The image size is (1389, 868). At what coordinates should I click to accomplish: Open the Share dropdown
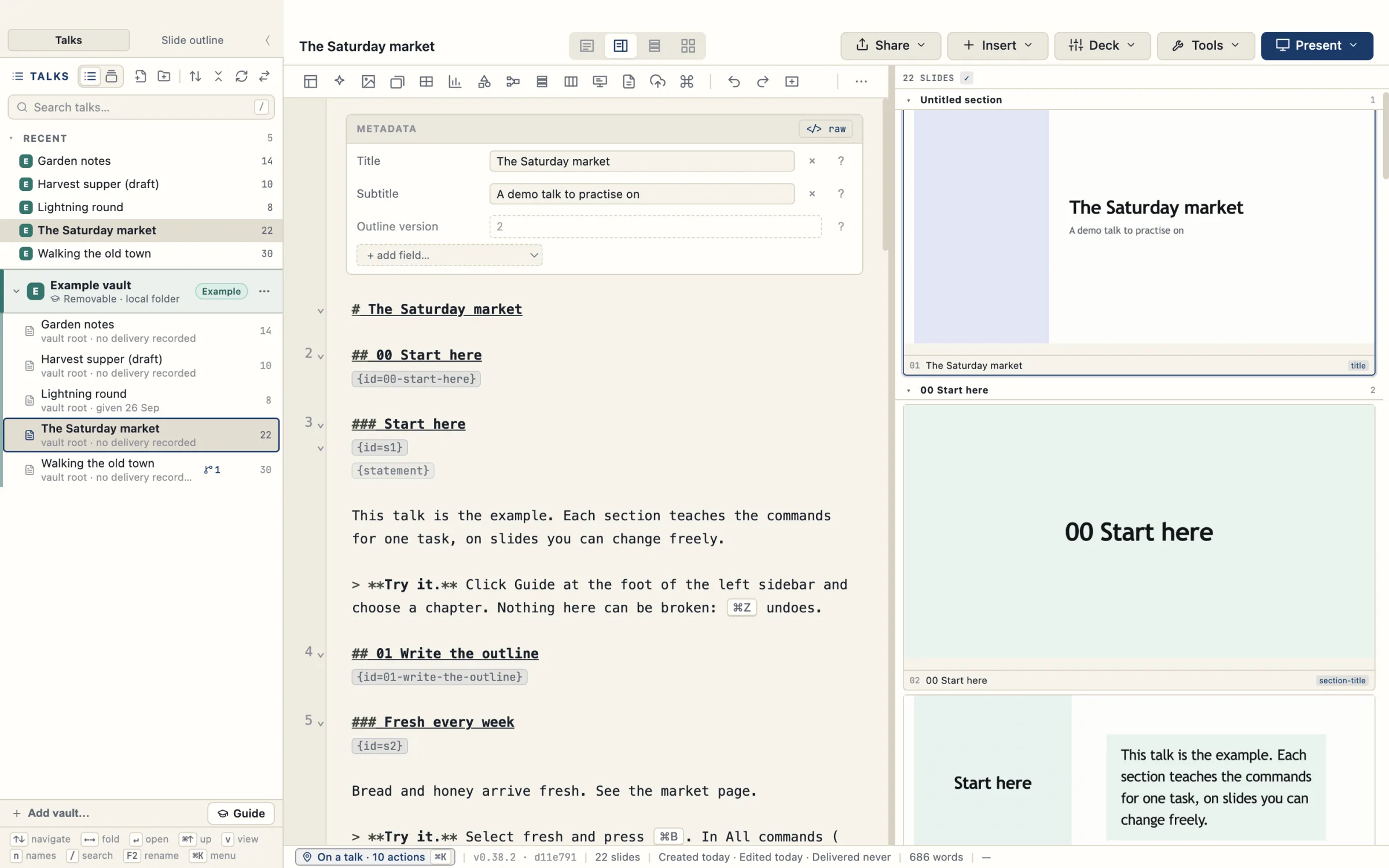891,46
